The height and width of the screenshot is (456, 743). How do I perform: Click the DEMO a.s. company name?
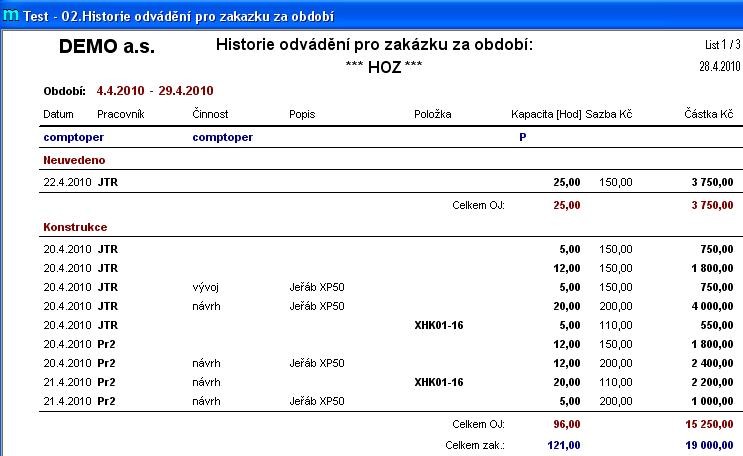(107, 47)
